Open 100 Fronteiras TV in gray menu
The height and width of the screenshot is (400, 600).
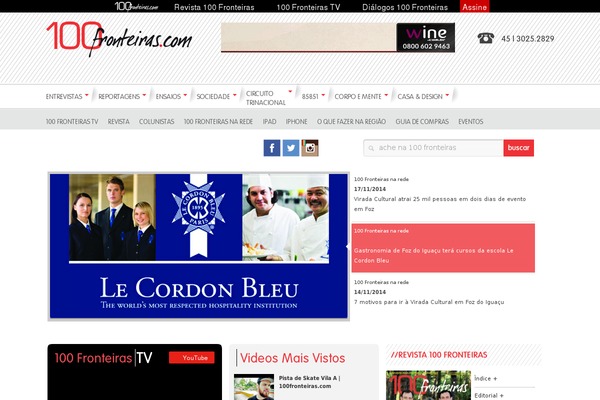tap(72, 121)
